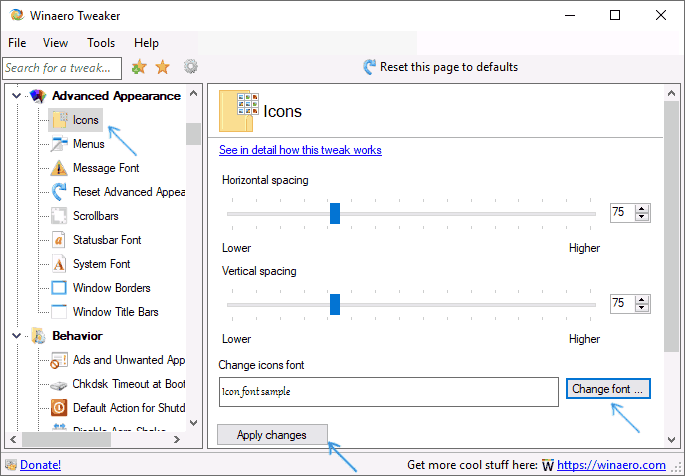This screenshot has height=476, width=685.
Task: Click the Behavior category icon
Action: pos(39,336)
